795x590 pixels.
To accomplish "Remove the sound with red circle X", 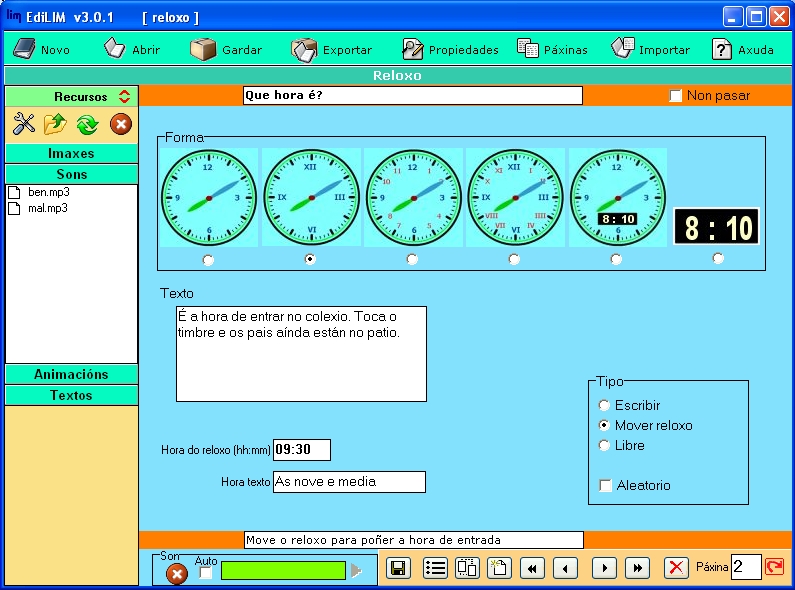I will point(176,574).
